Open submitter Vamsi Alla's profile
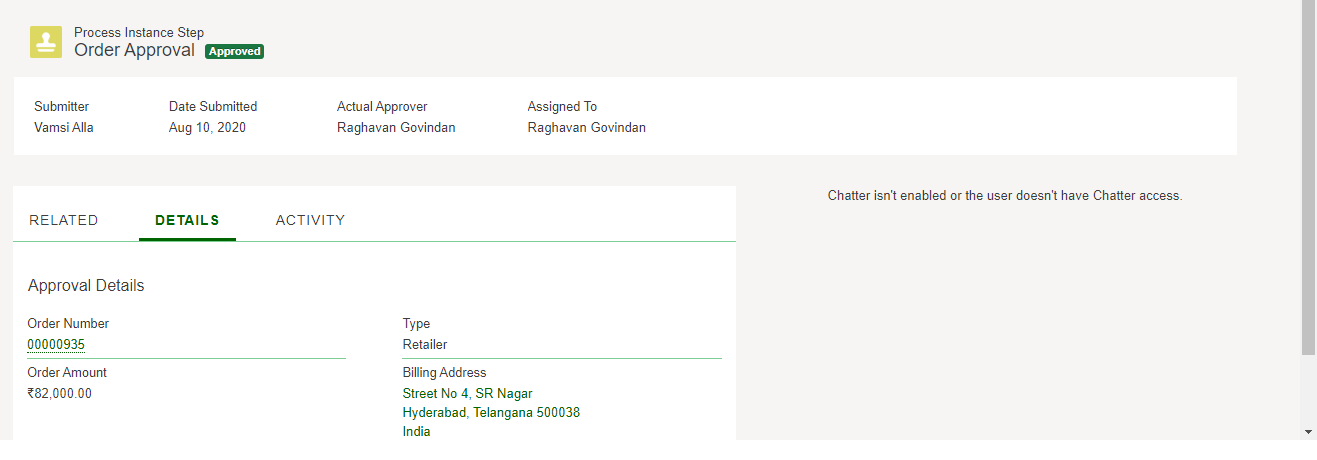This screenshot has width=1317, height=460. click(64, 127)
